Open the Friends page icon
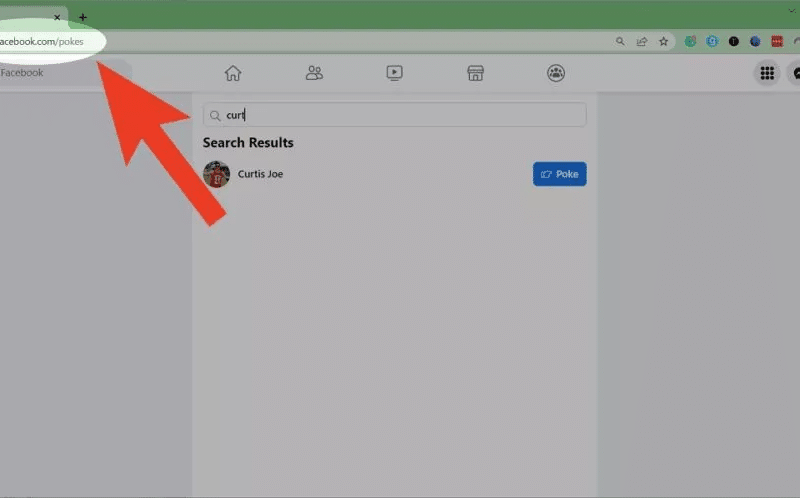This screenshot has height=498, width=800. click(314, 73)
